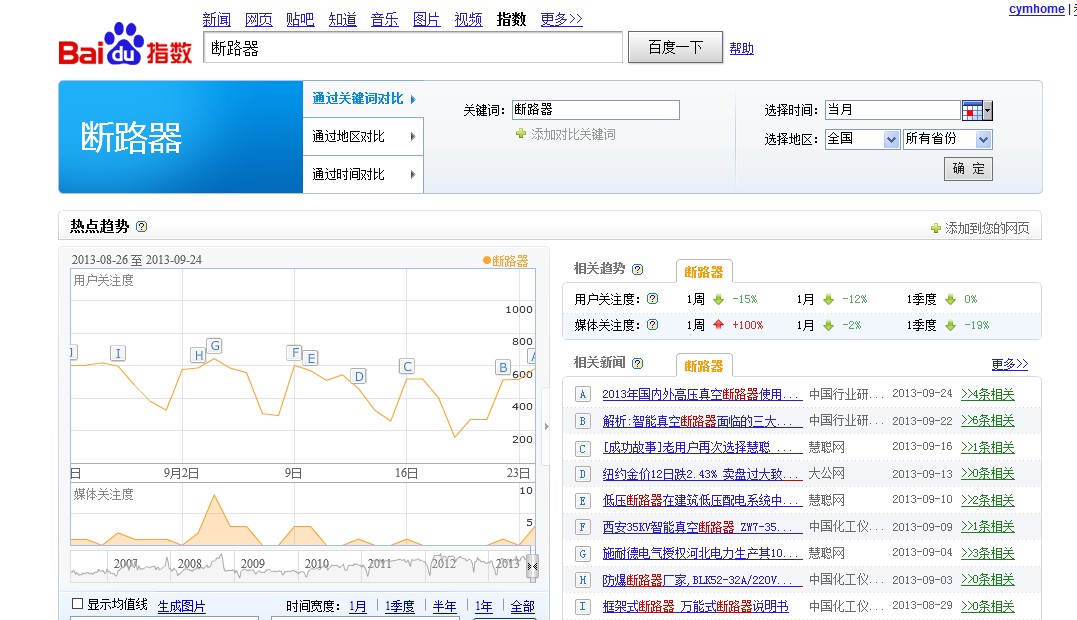Open the 新闻 top navigation tab
Screen dimensions: 1077x620
point(216,19)
